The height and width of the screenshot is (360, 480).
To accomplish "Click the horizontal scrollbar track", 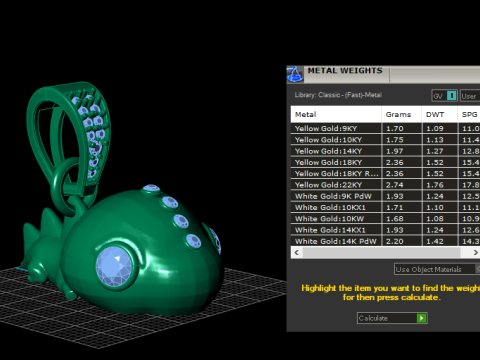I will [x=382, y=252].
